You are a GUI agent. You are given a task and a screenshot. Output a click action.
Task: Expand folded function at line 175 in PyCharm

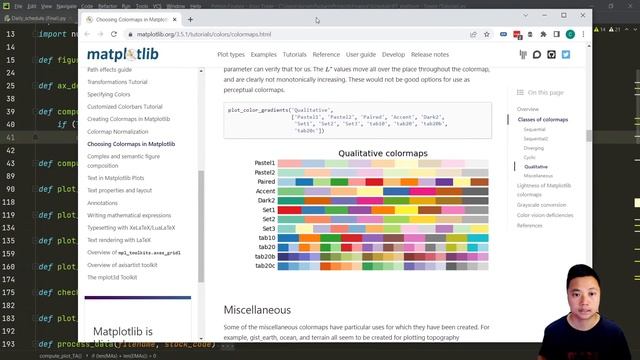35,293
